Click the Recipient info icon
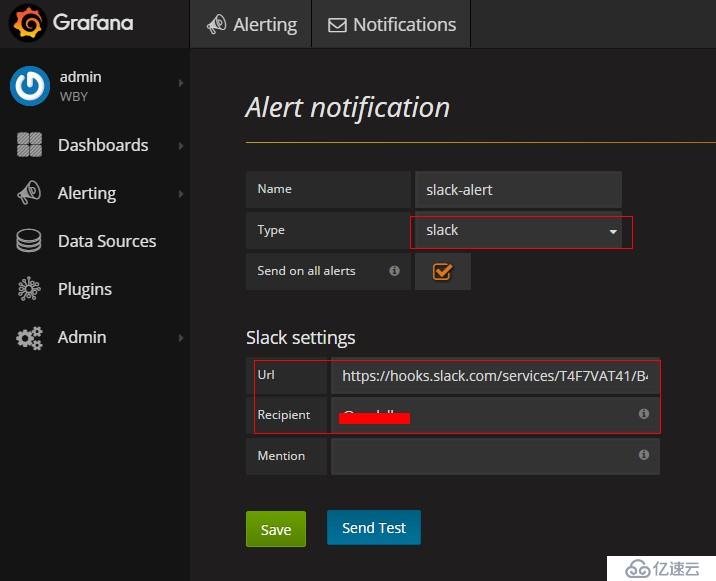This screenshot has height=581, width=716. 644,414
